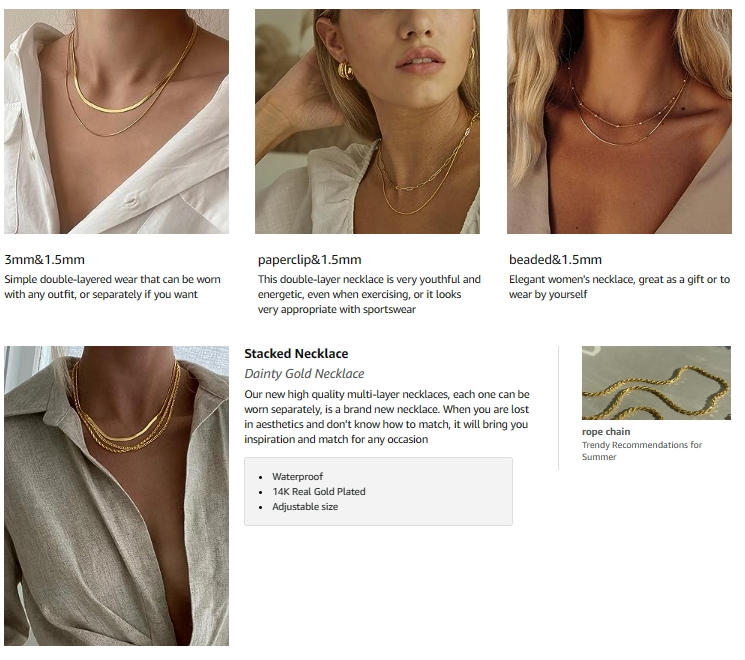Click the 3mm&1.5mm heading
This screenshot has width=745, height=660.
[45, 259]
